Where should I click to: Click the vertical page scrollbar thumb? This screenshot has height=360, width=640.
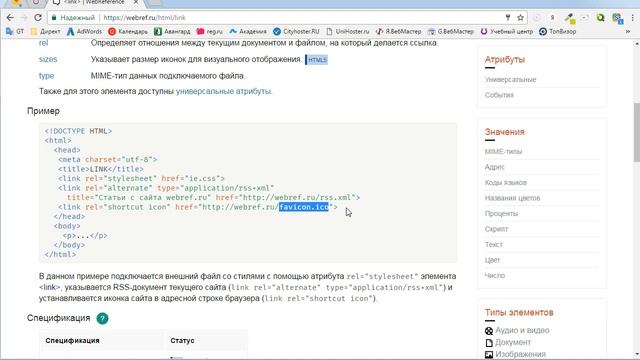coord(636,132)
